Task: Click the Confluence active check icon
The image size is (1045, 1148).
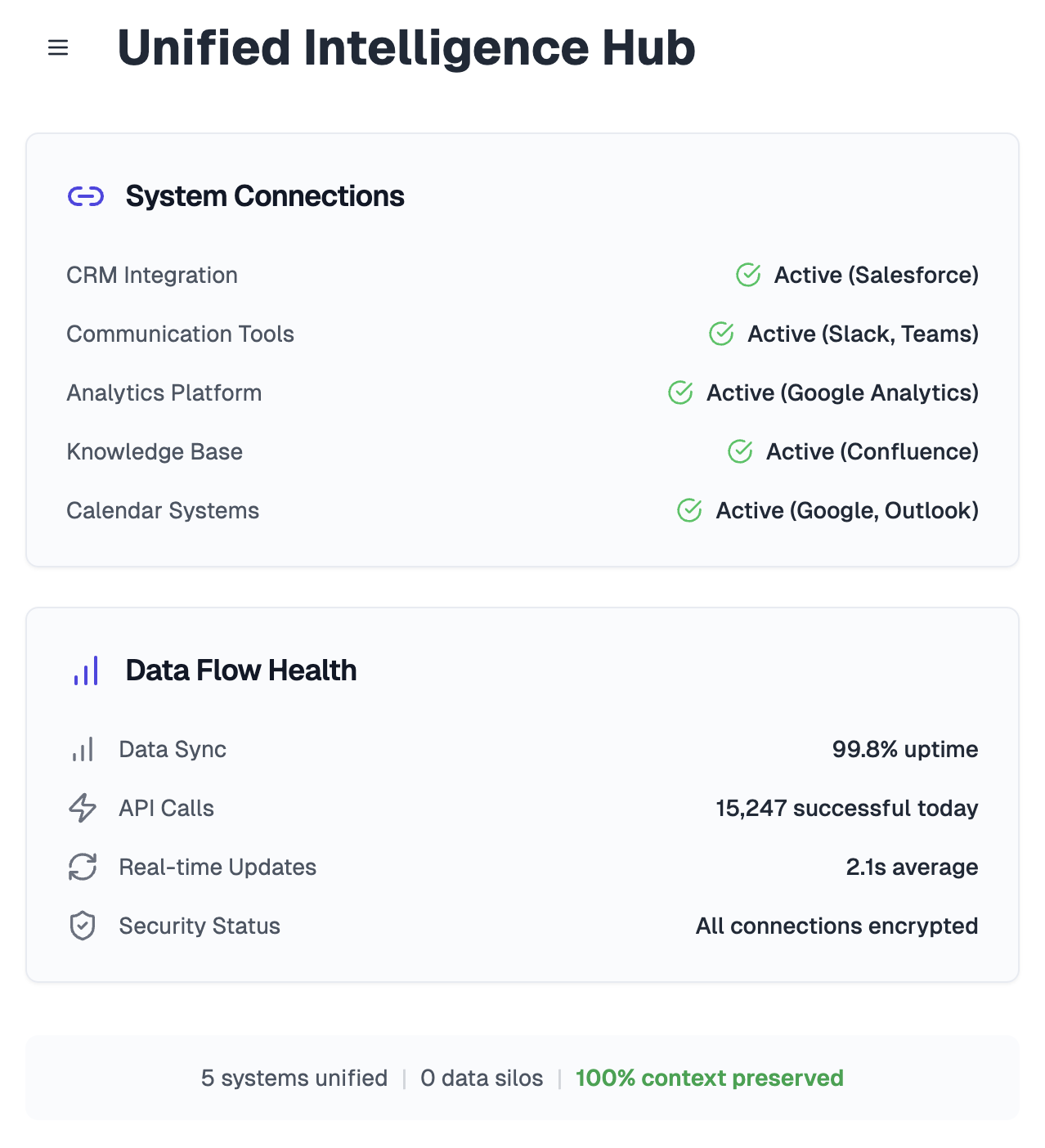Action: pyautogui.click(x=740, y=451)
